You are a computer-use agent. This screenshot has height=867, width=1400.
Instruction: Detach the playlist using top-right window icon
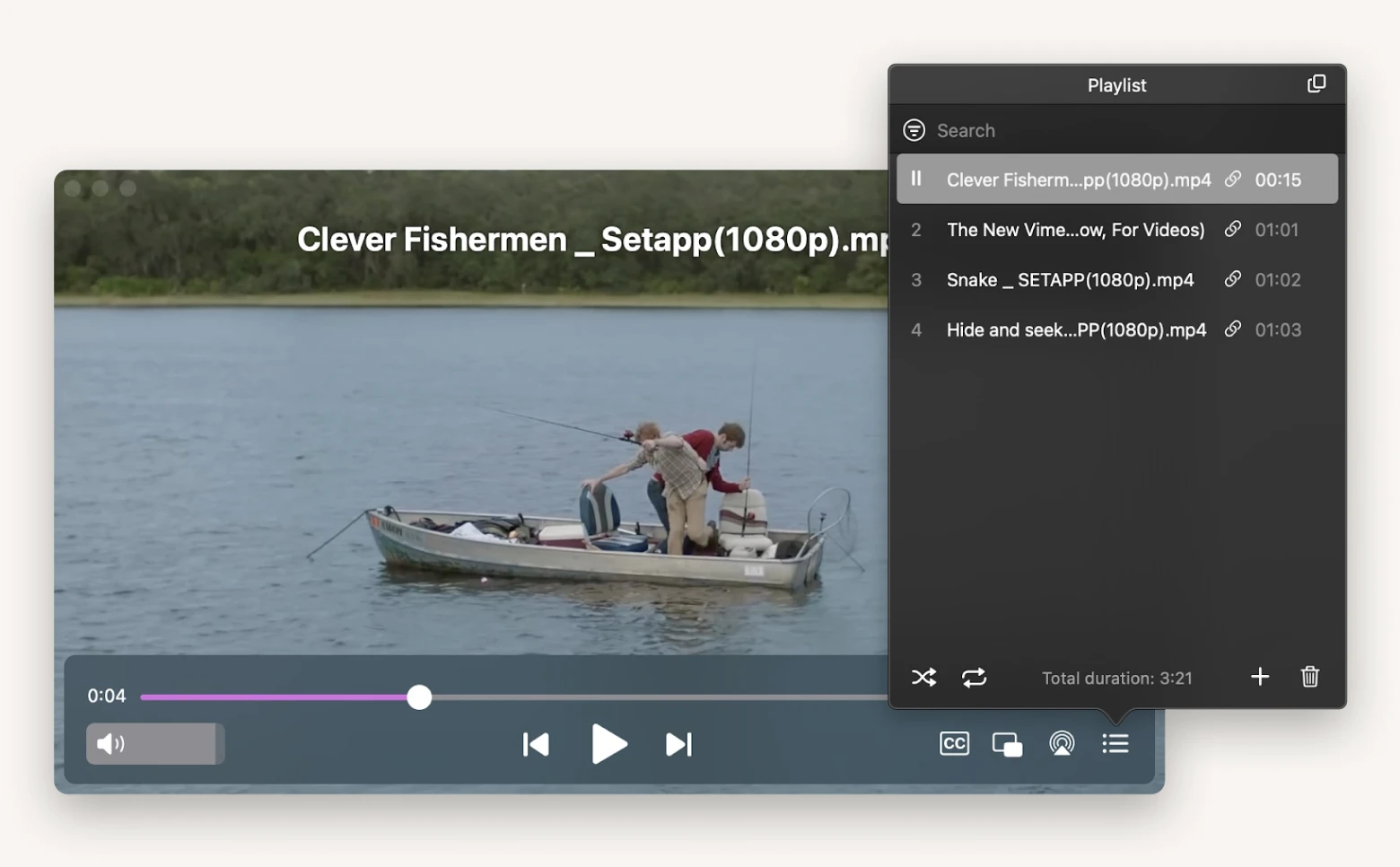pyautogui.click(x=1317, y=83)
